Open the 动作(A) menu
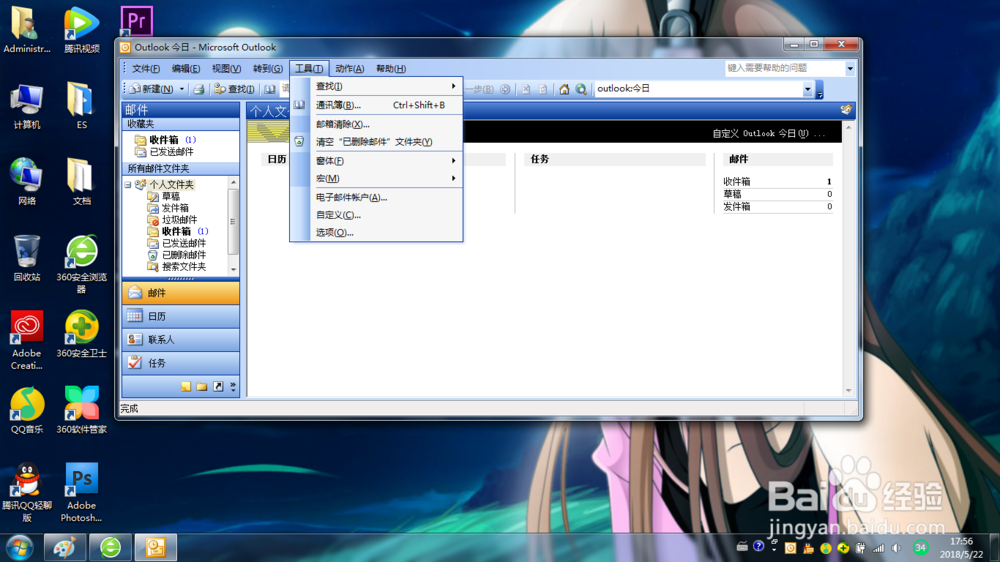This screenshot has height=562, width=1000. [349, 68]
